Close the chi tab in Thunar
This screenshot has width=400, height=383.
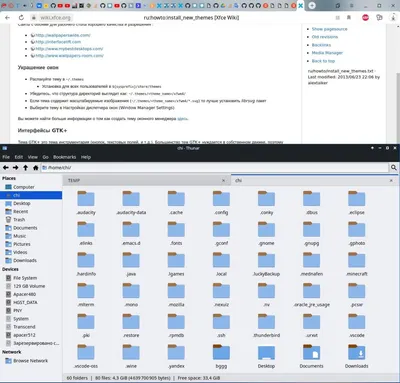[x=391, y=180]
